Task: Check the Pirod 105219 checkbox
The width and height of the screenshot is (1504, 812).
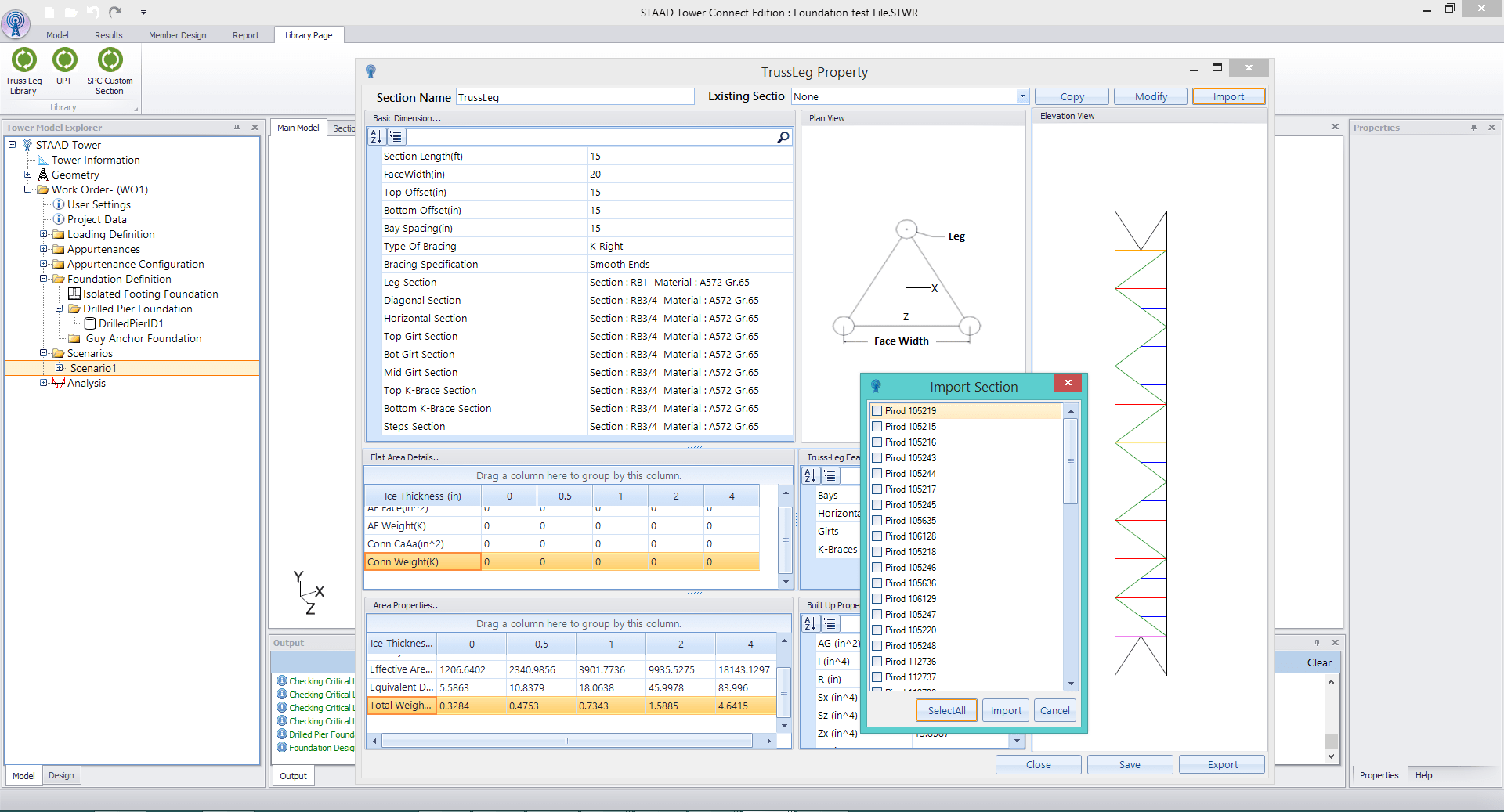Action: coord(877,410)
